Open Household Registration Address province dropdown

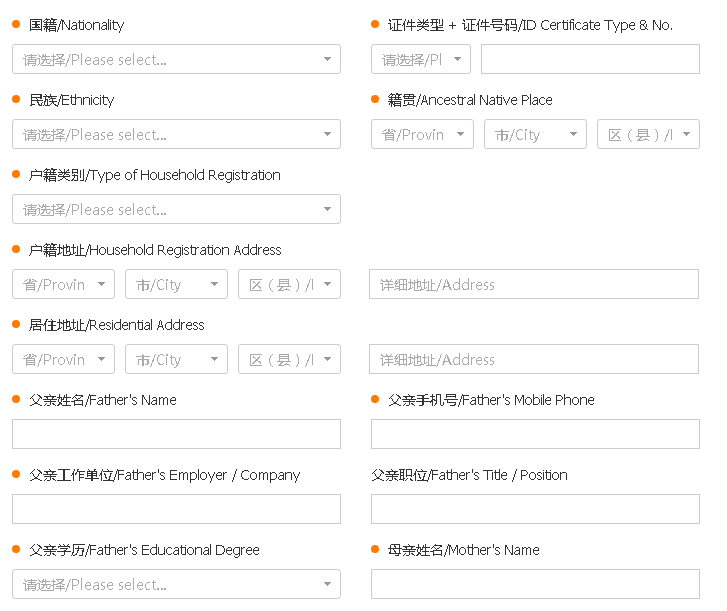pyautogui.click(x=63, y=284)
